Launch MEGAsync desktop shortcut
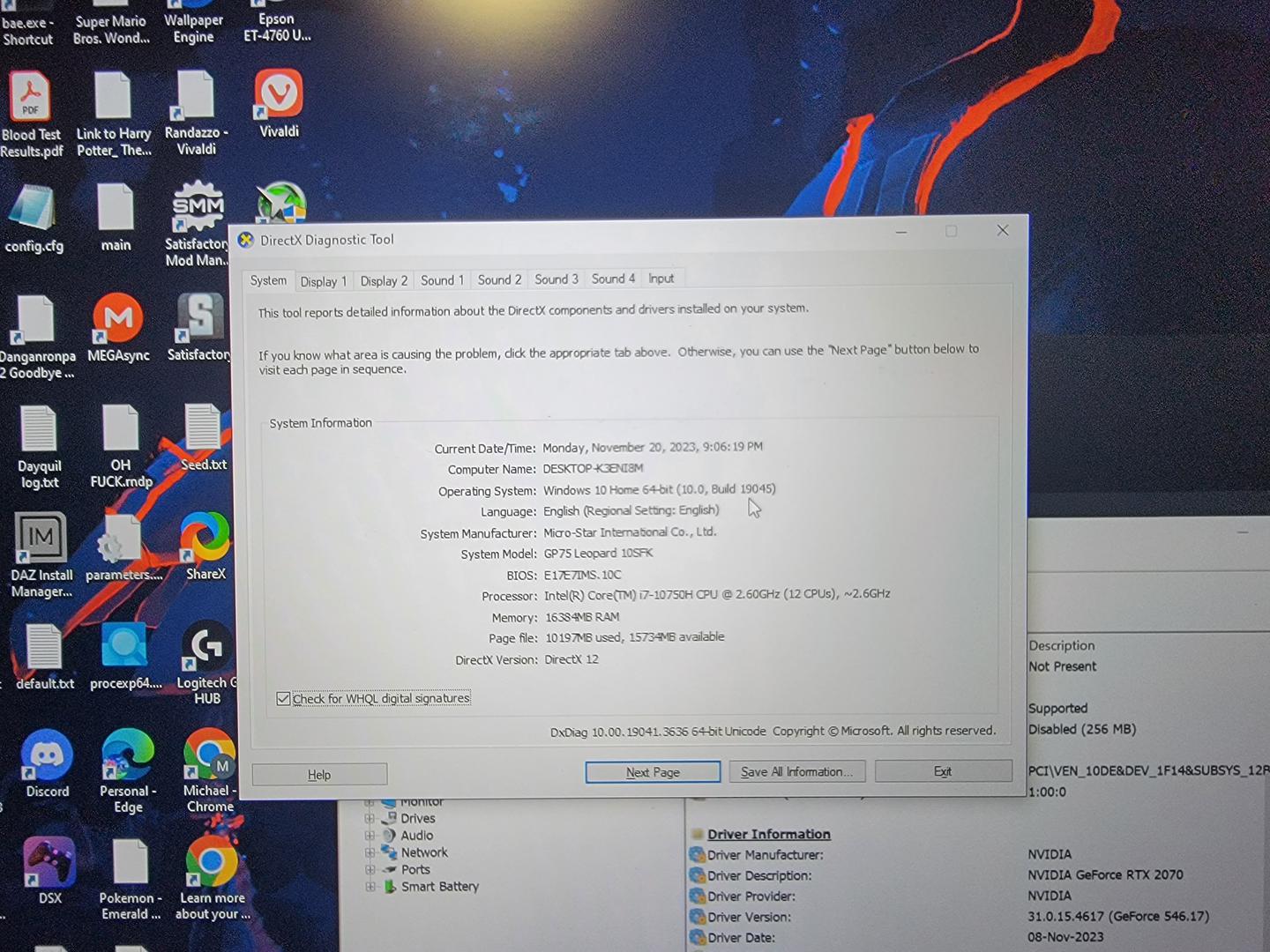This screenshot has width=1270, height=952. point(118,318)
